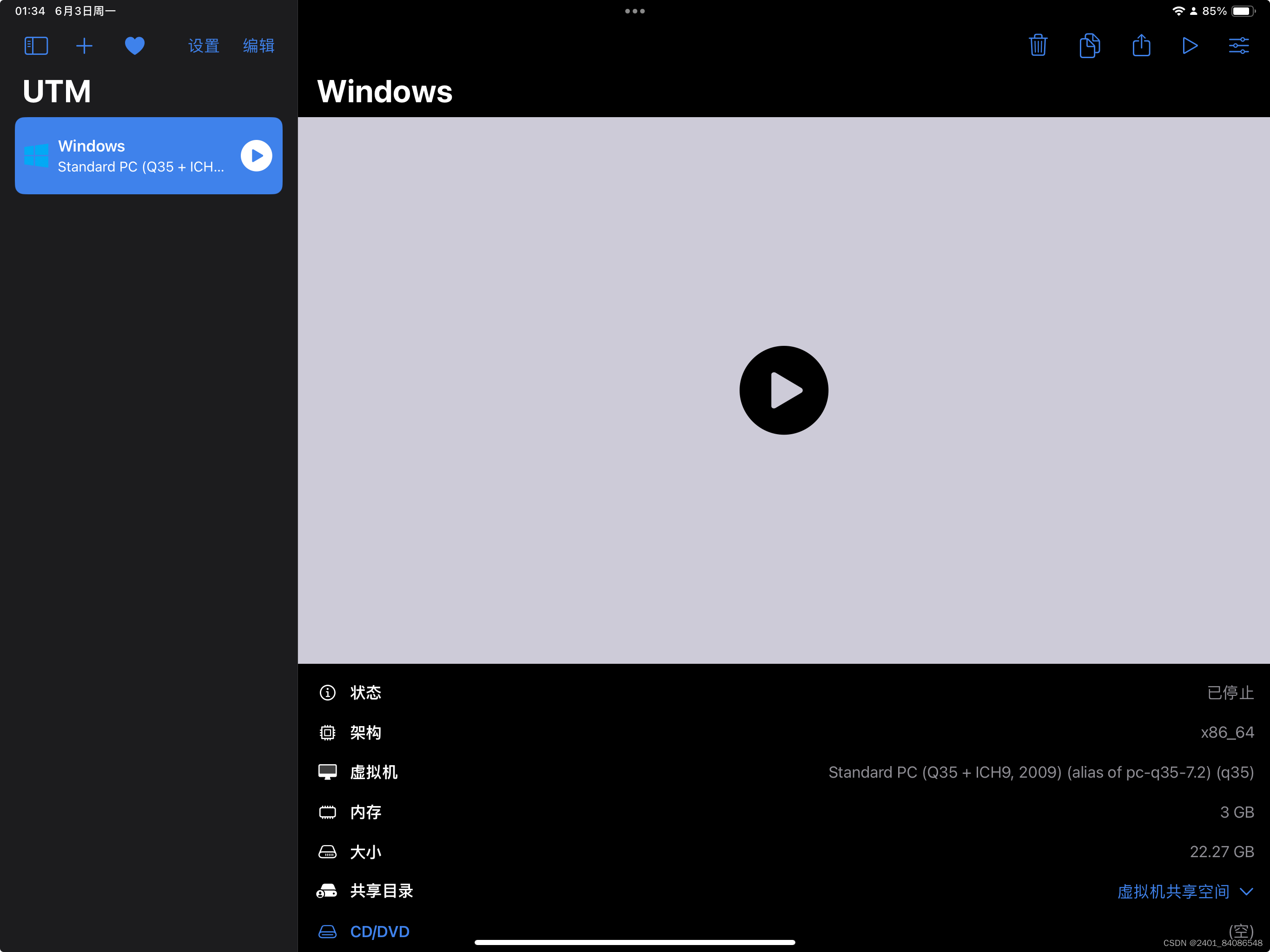This screenshot has width=1270, height=952.
Task: Tap the 编辑 edit button
Action: [258, 46]
